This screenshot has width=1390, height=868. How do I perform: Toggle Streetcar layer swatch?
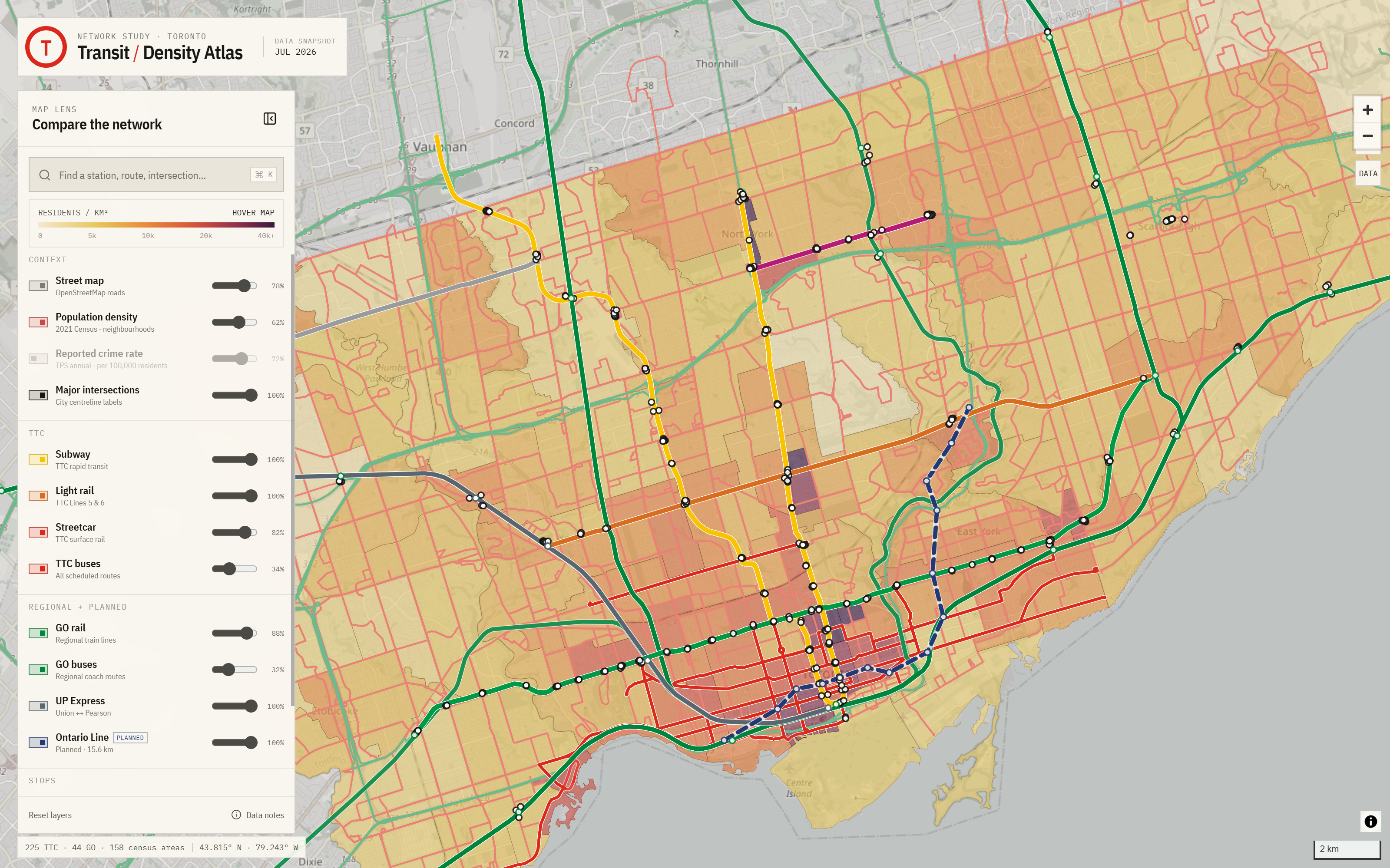[39, 532]
